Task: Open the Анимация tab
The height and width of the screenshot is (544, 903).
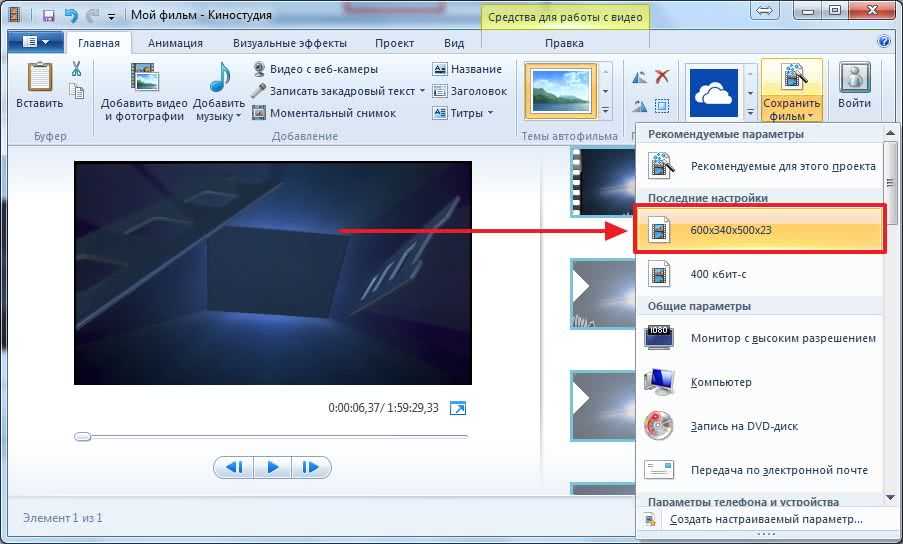Action: tap(175, 43)
